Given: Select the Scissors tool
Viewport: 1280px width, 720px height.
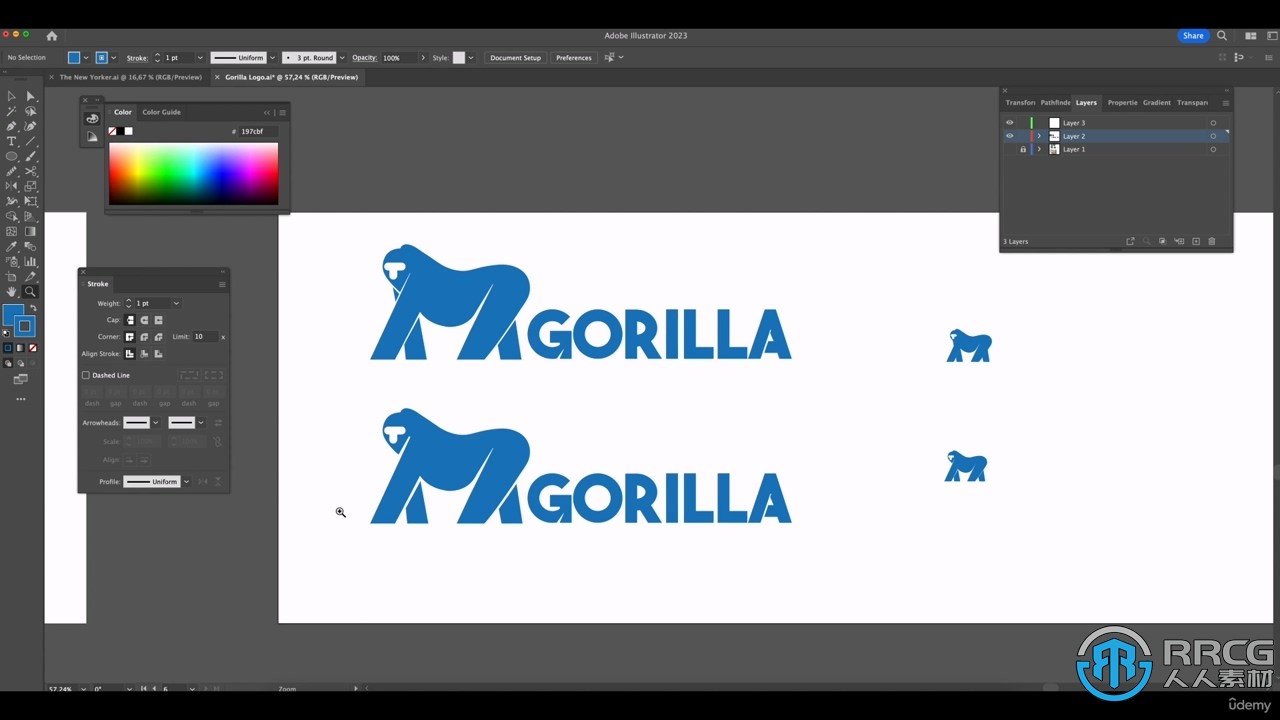Looking at the screenshot, I should pos(30,172).
